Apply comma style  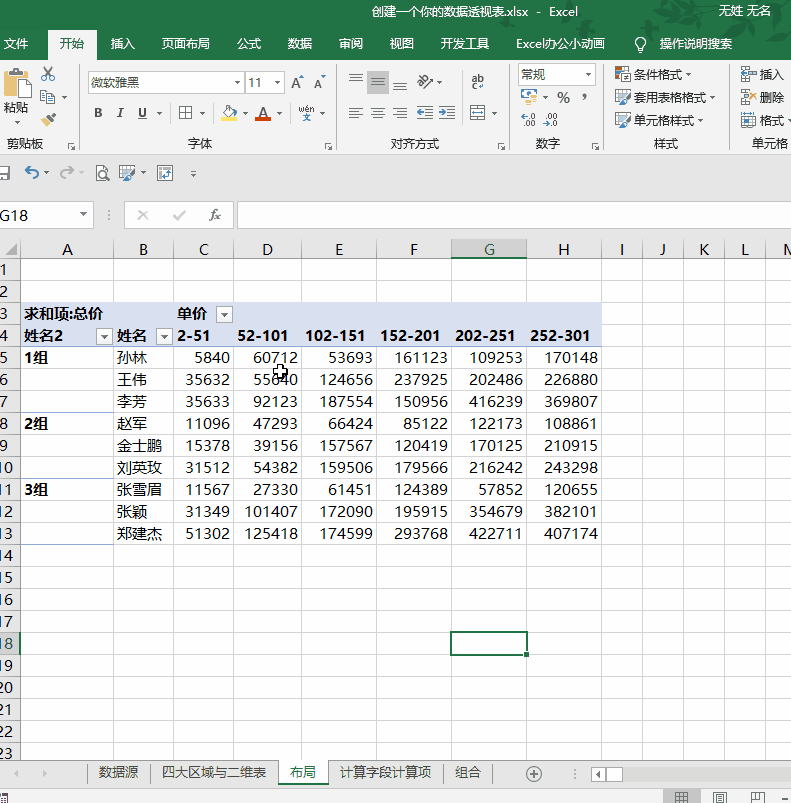[x=584, y=97]
